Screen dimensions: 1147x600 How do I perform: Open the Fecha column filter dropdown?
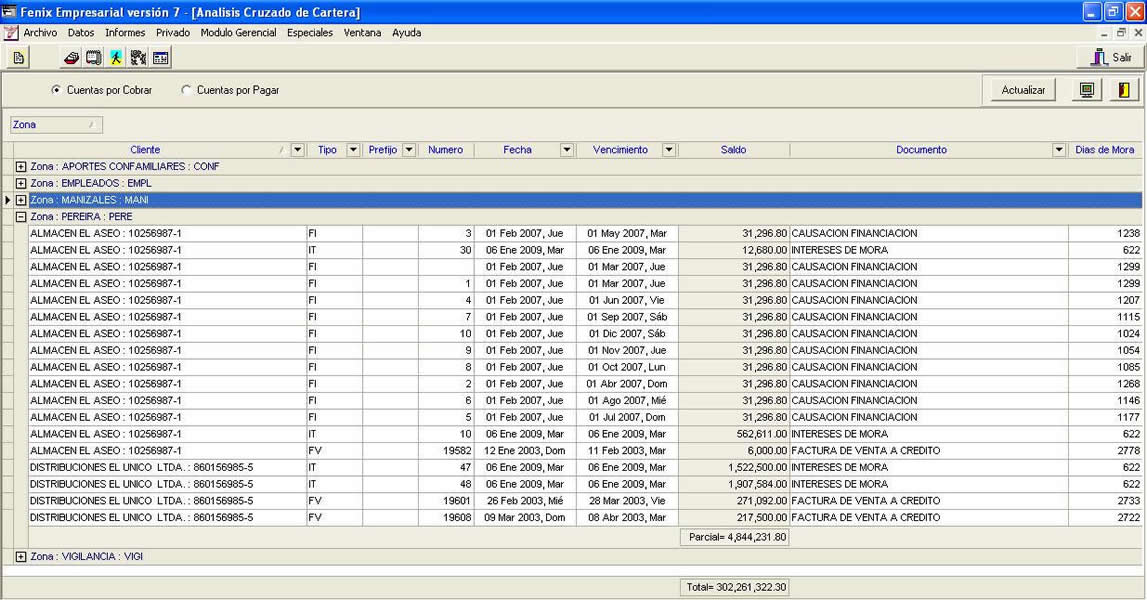(x=567, y=150)
